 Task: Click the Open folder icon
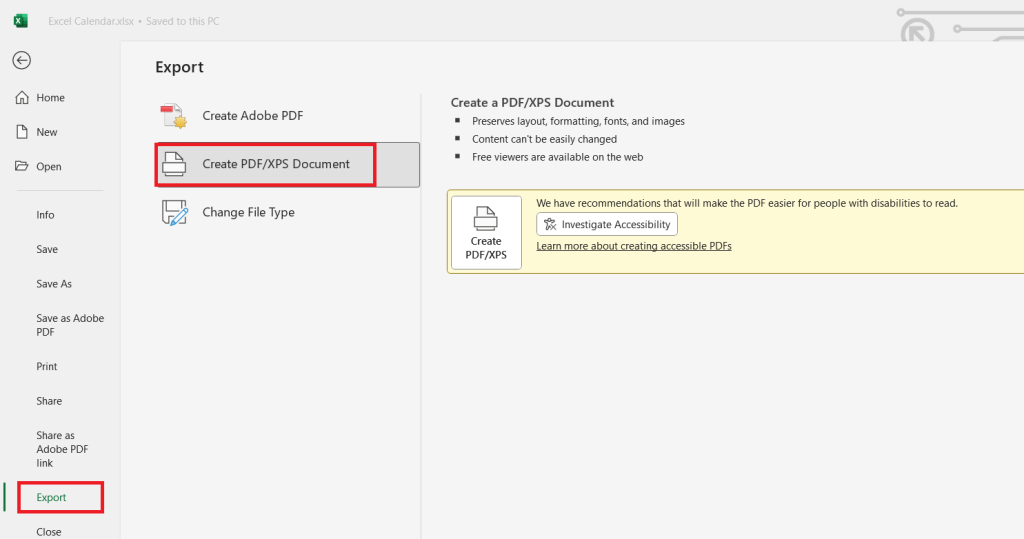click(22, 167)
